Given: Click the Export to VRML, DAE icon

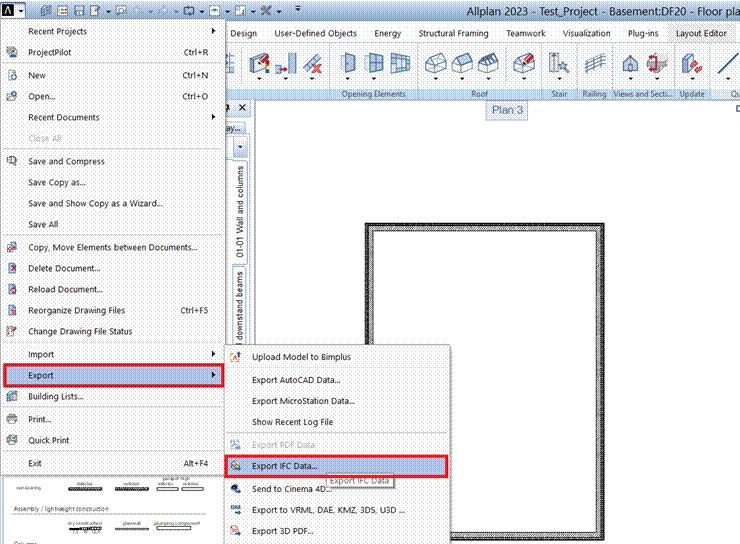Looking at the screenshot, I should coord(235,510).
